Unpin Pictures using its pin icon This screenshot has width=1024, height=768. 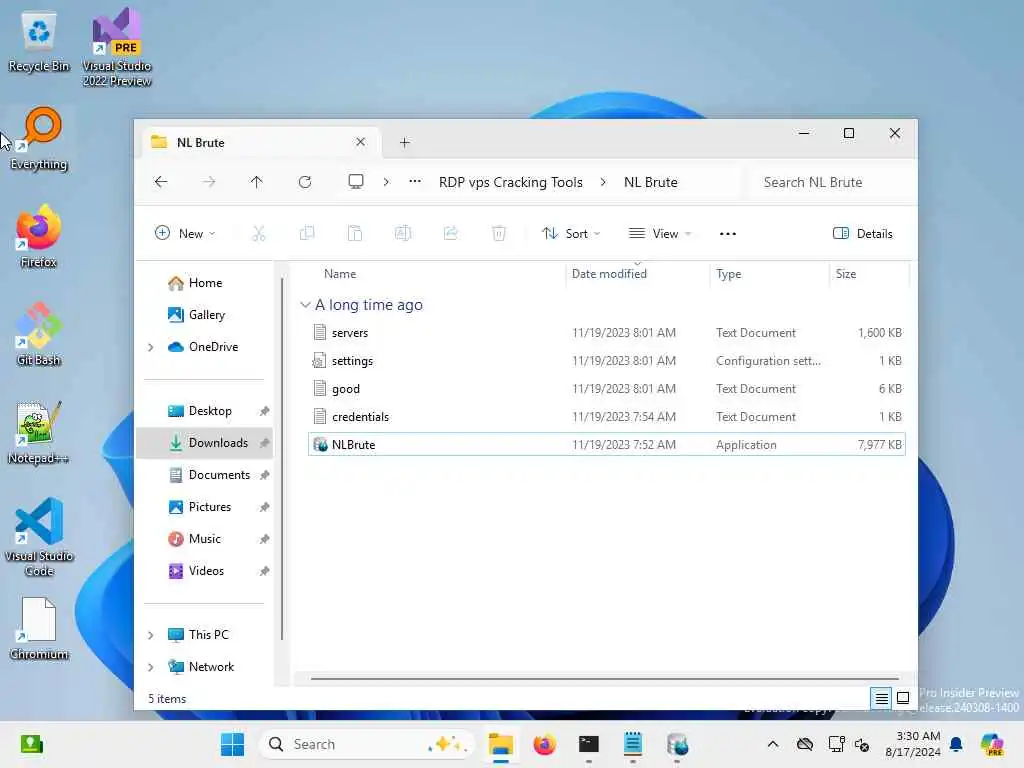264,507
